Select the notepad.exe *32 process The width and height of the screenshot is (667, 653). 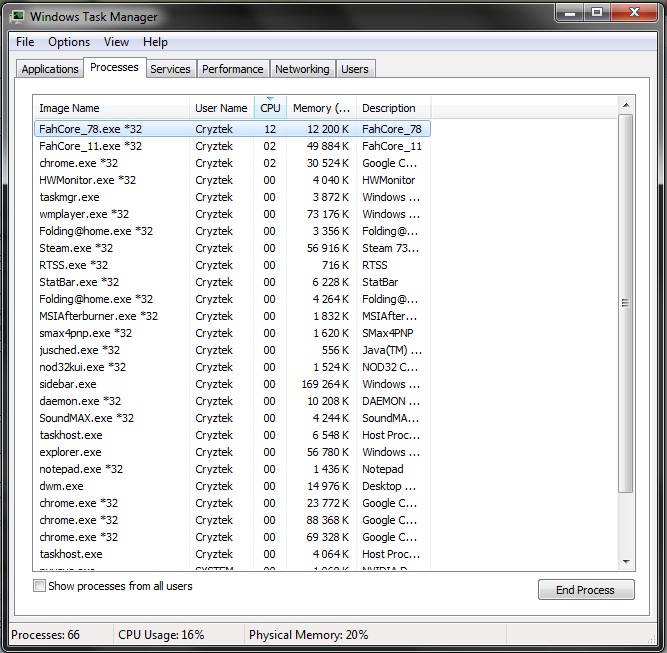coord(232,469)
